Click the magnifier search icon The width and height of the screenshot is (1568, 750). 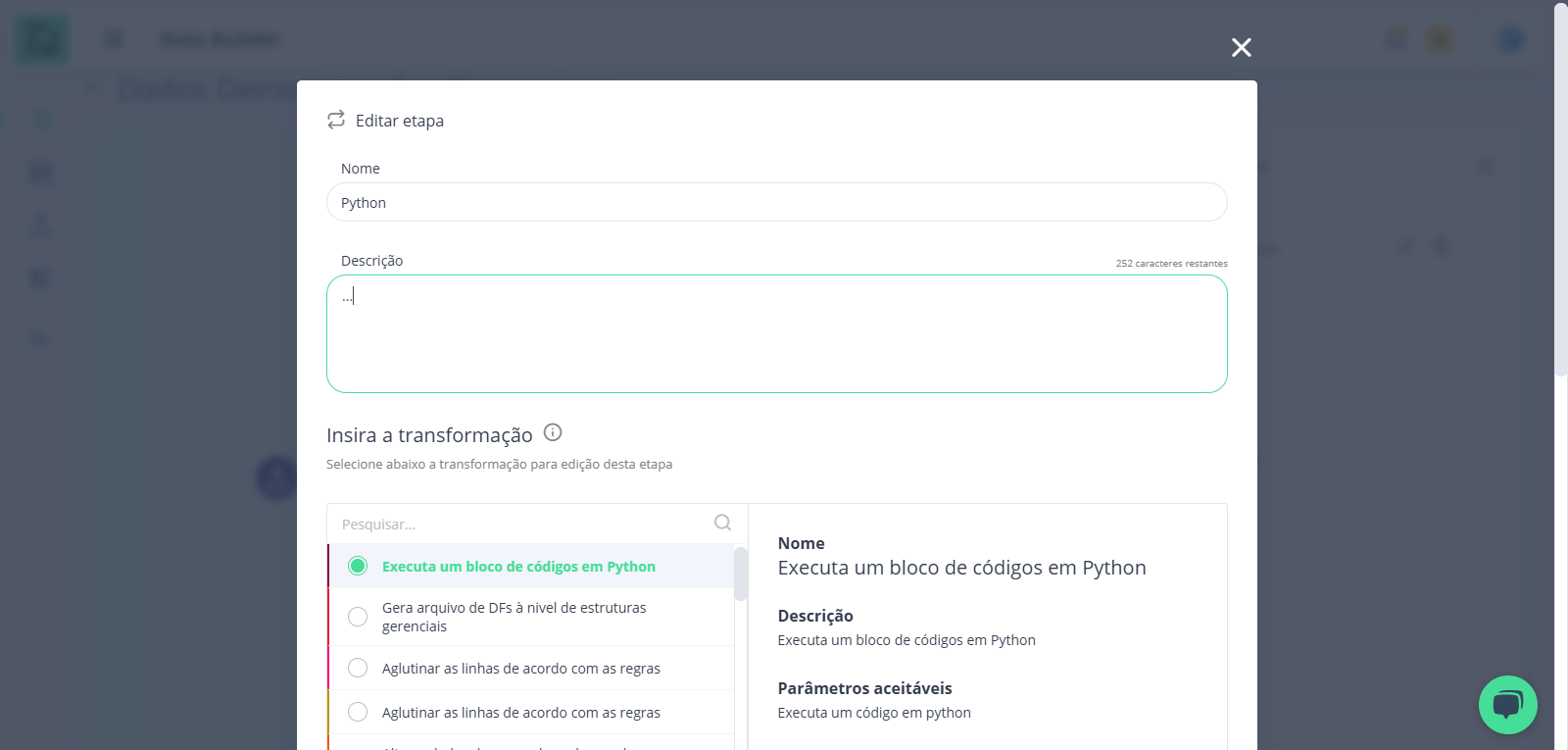point(723,523)
